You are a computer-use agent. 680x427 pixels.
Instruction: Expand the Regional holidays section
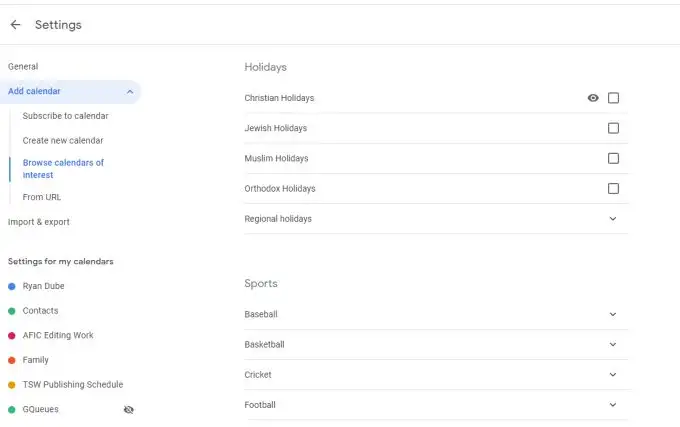pyautogui.click(x=613, y=218)
